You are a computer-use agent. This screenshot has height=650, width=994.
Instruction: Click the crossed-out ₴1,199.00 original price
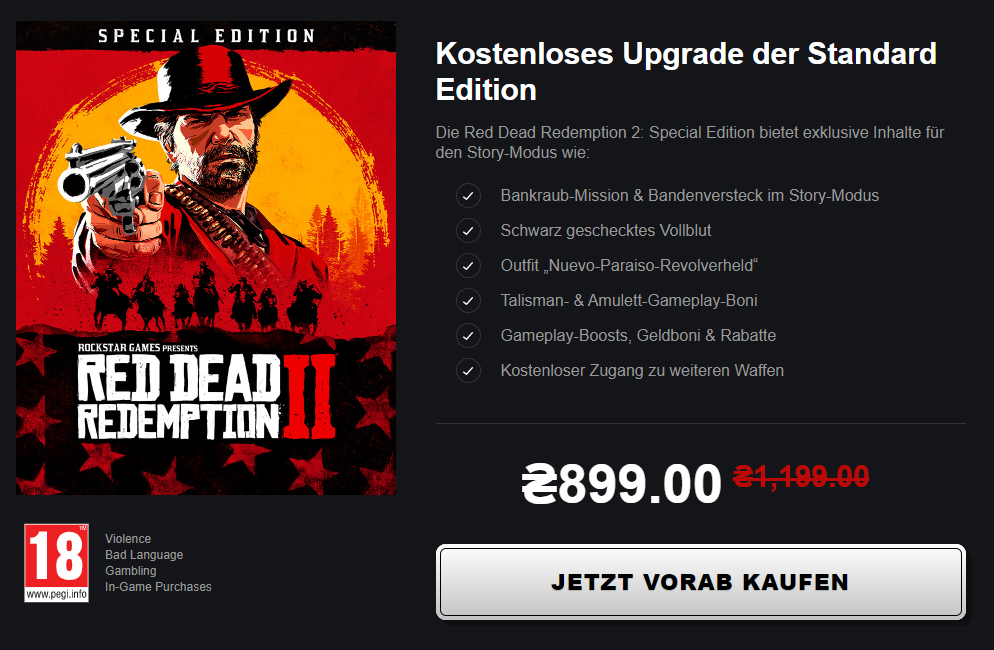[x=801, y=476]
